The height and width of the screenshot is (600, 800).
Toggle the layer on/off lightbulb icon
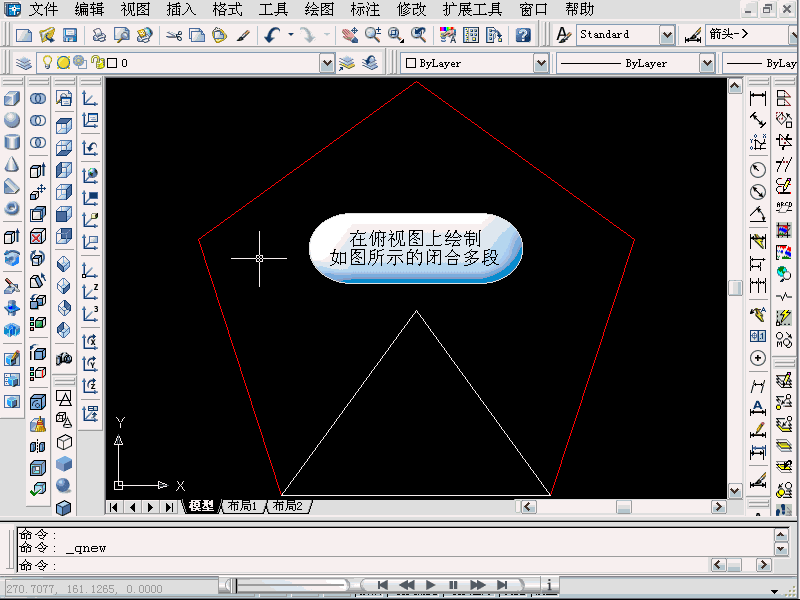46,63
